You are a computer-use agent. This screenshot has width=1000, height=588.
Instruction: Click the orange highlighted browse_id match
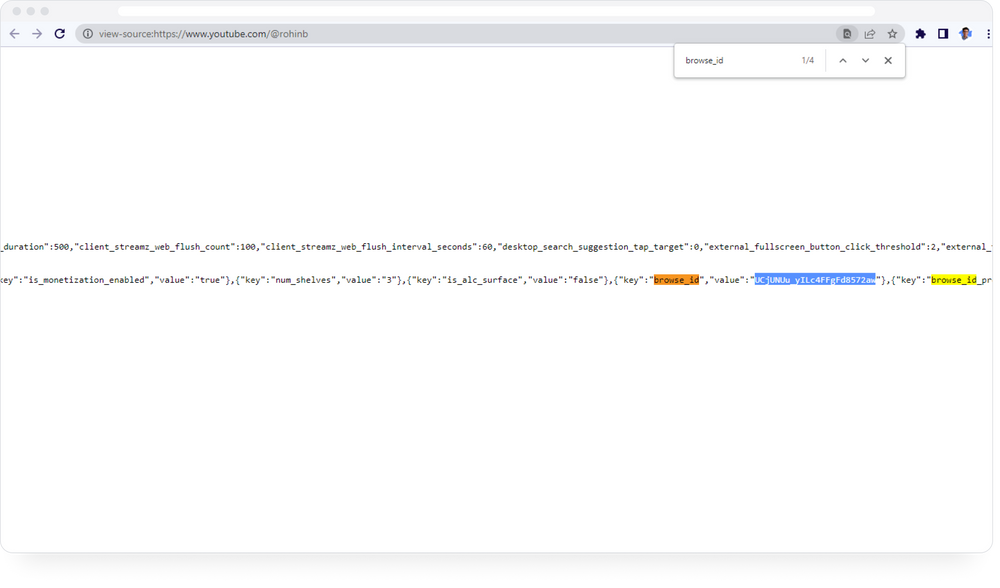(676, 280)
